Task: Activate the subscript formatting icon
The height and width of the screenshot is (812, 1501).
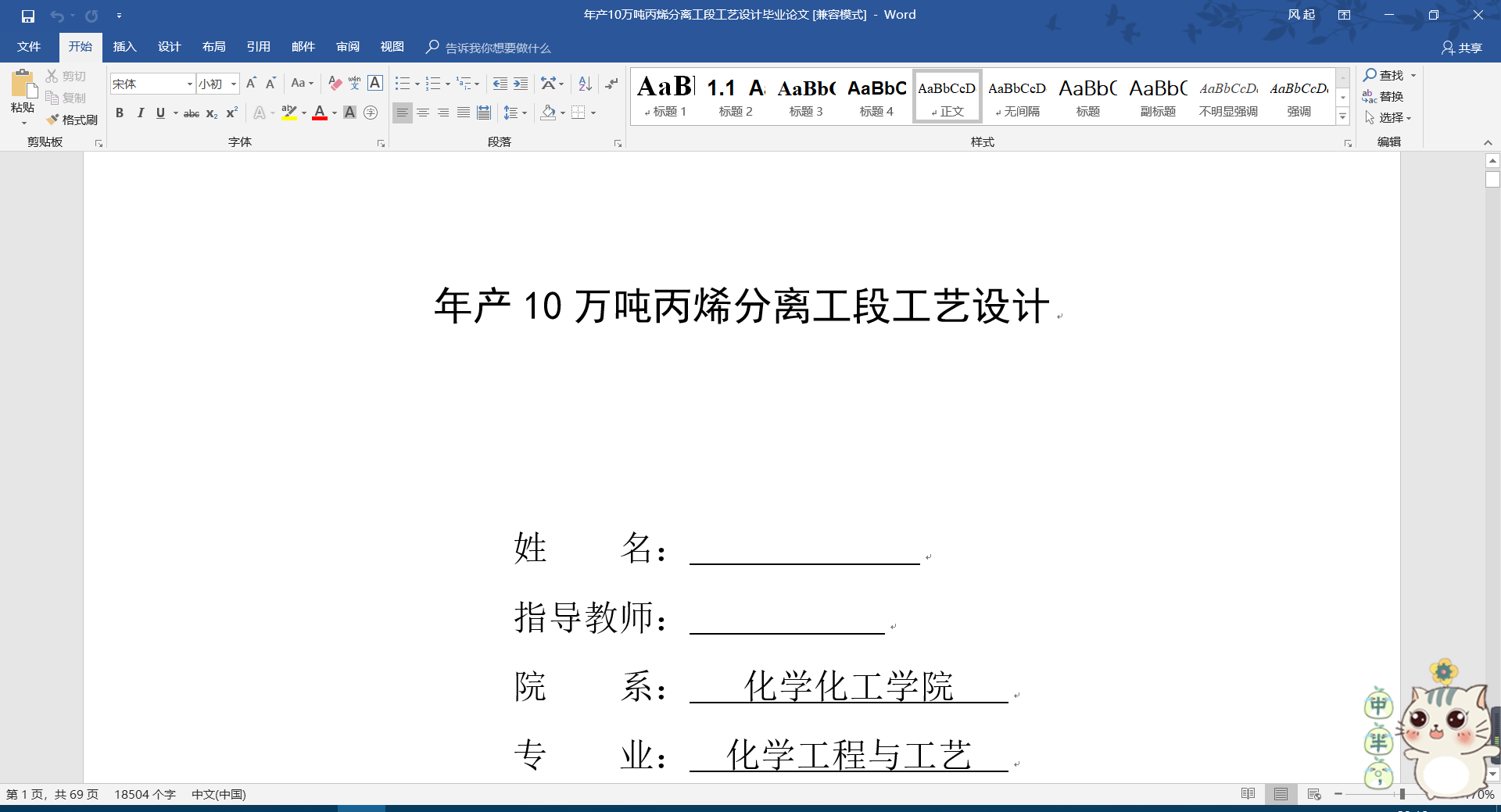Action: (210, 113)
